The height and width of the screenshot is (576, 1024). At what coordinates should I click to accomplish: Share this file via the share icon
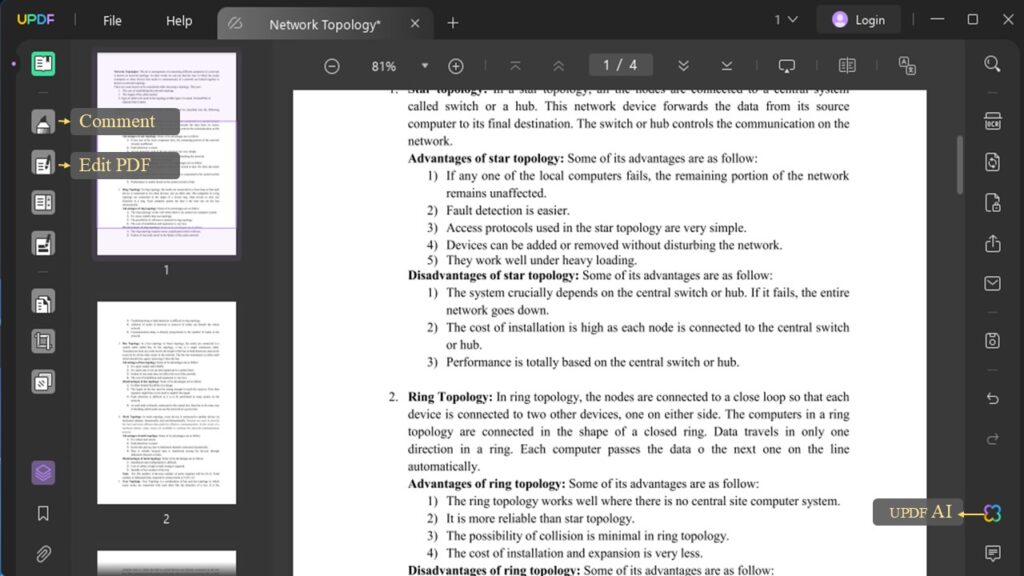tap(993, 244)
